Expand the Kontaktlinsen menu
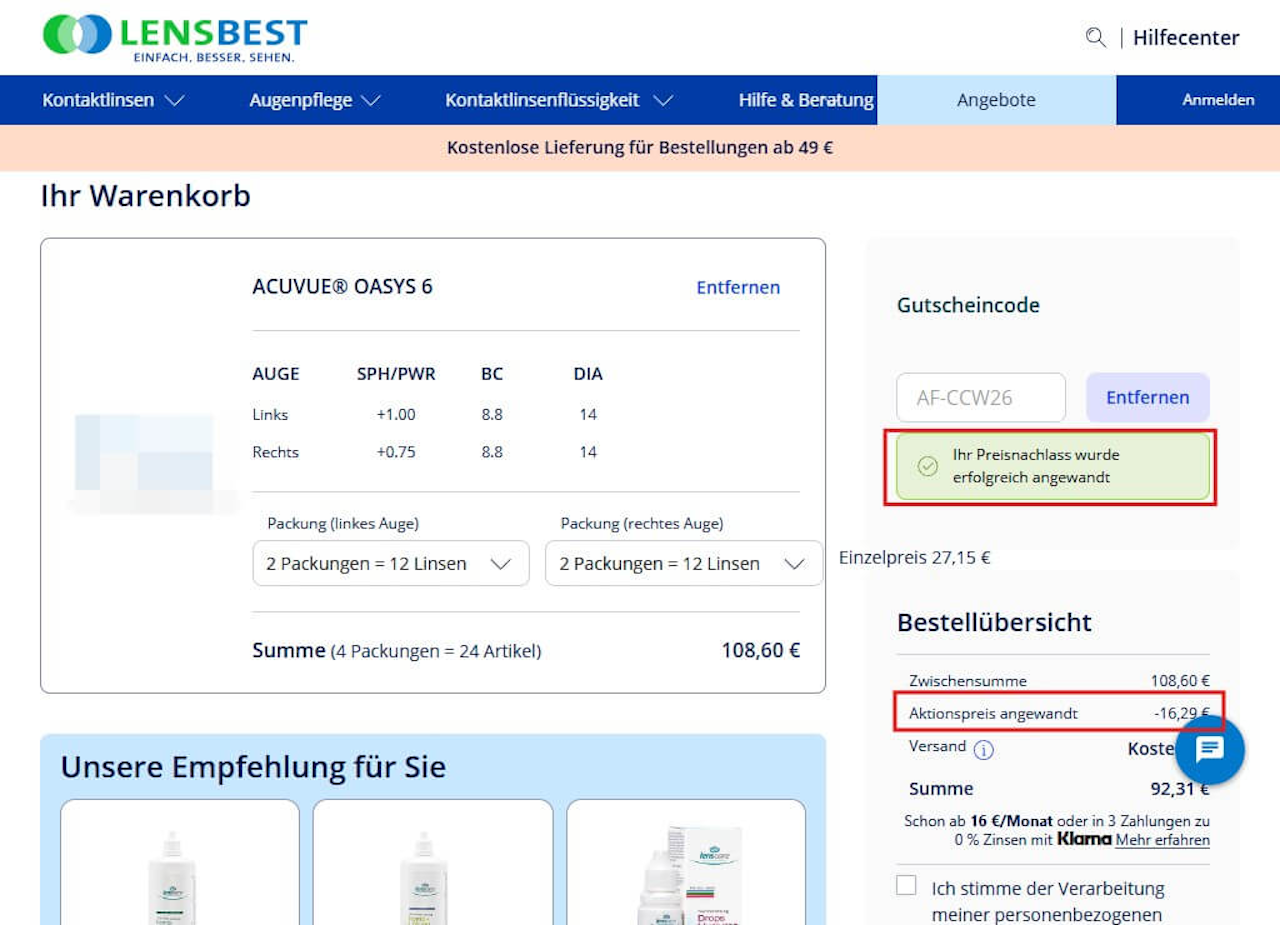 point(113,100)
